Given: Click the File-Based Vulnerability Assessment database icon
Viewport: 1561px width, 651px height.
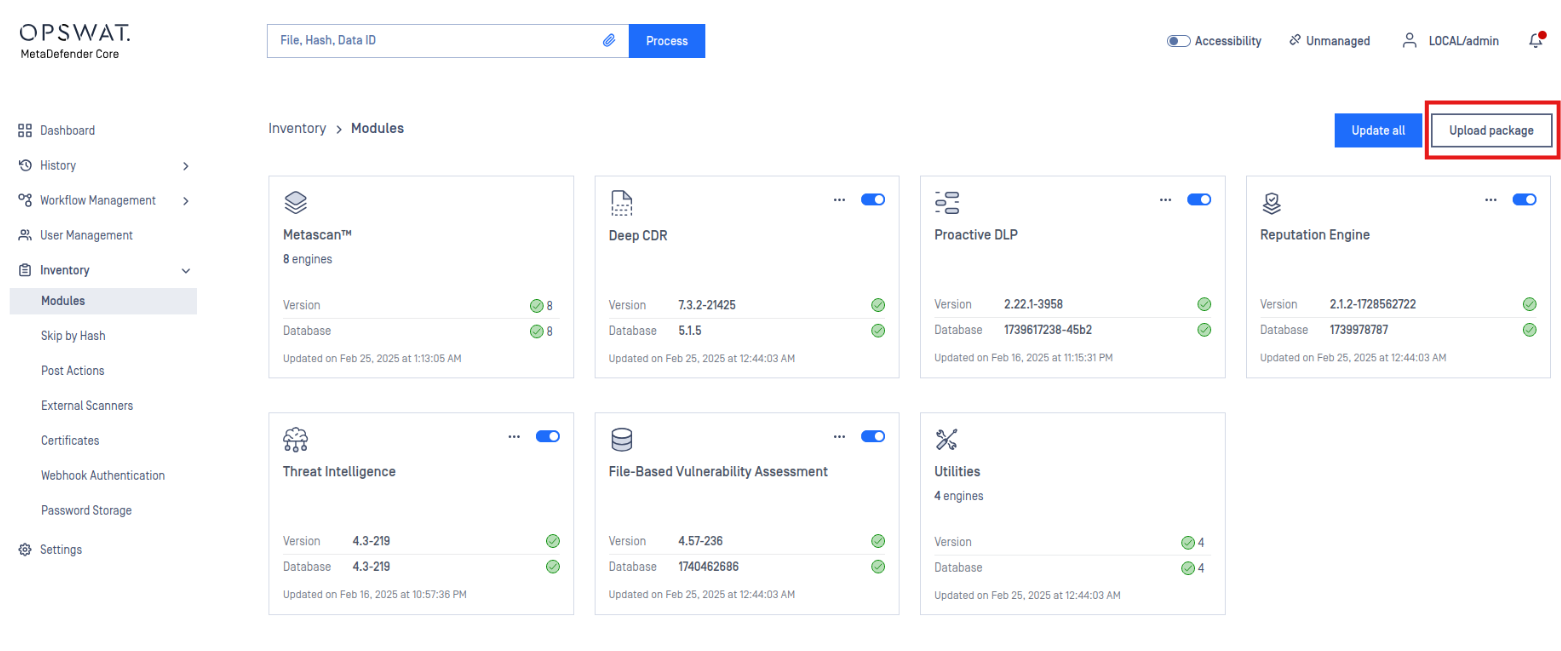Looking at the screenshot, I should [x=621, y=439].
